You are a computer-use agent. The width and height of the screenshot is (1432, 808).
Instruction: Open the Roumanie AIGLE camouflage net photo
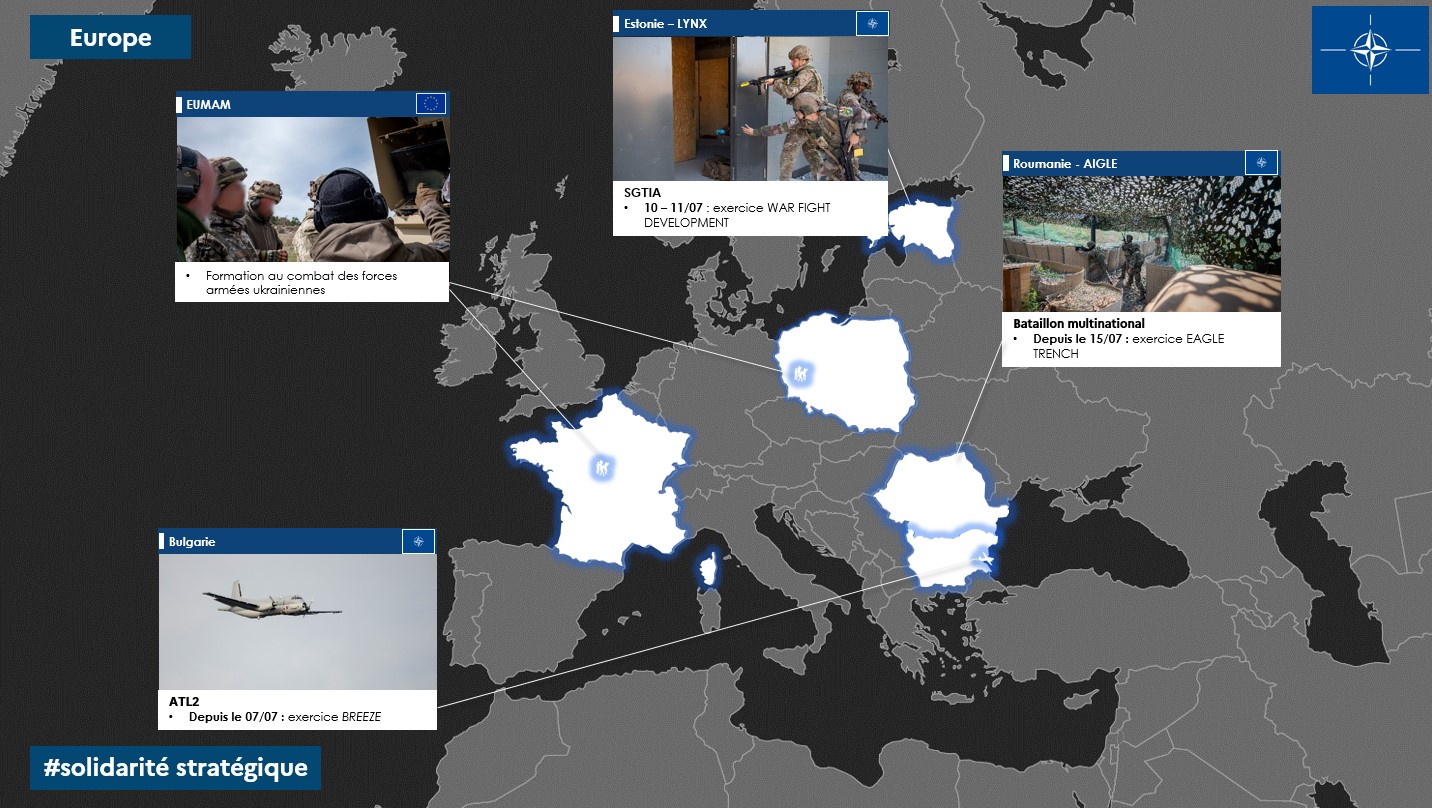pos(1141,244)
